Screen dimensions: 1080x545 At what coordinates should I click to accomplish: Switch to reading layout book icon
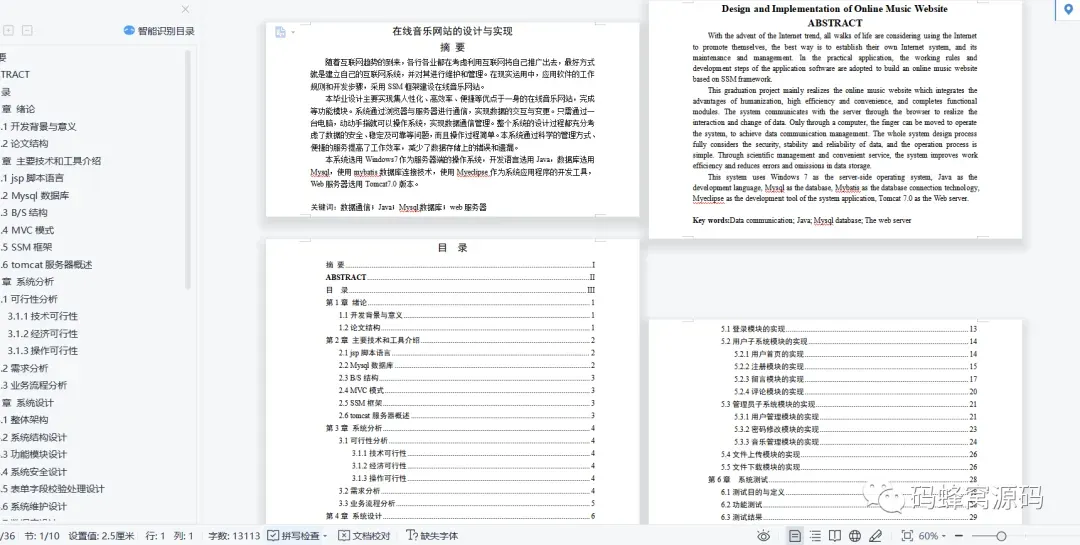[x=835, y=536]
